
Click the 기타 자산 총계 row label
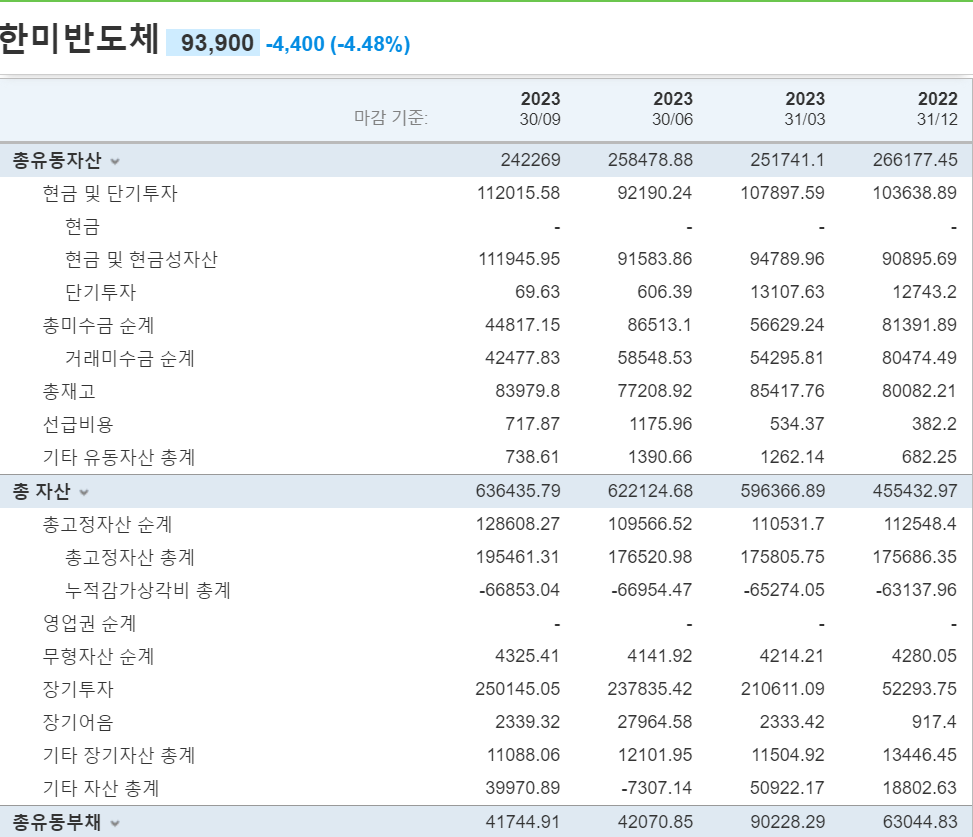point(101,788)
